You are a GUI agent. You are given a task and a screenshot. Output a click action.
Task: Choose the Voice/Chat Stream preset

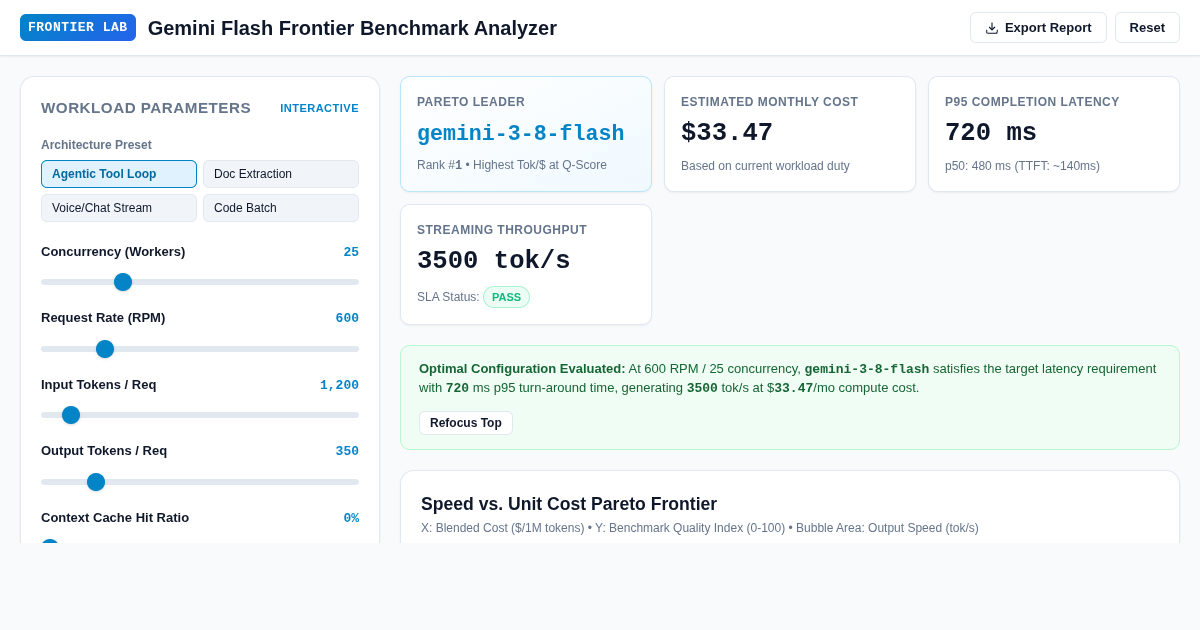pyautogui.click(x=119, y=208)
